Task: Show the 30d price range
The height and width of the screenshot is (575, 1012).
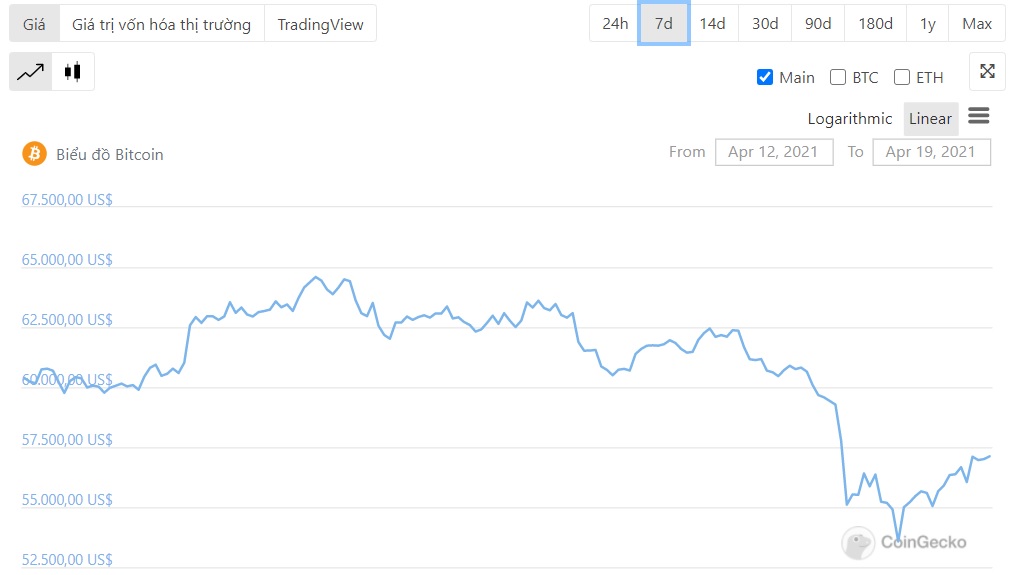Action: click(x=765, y=24)
